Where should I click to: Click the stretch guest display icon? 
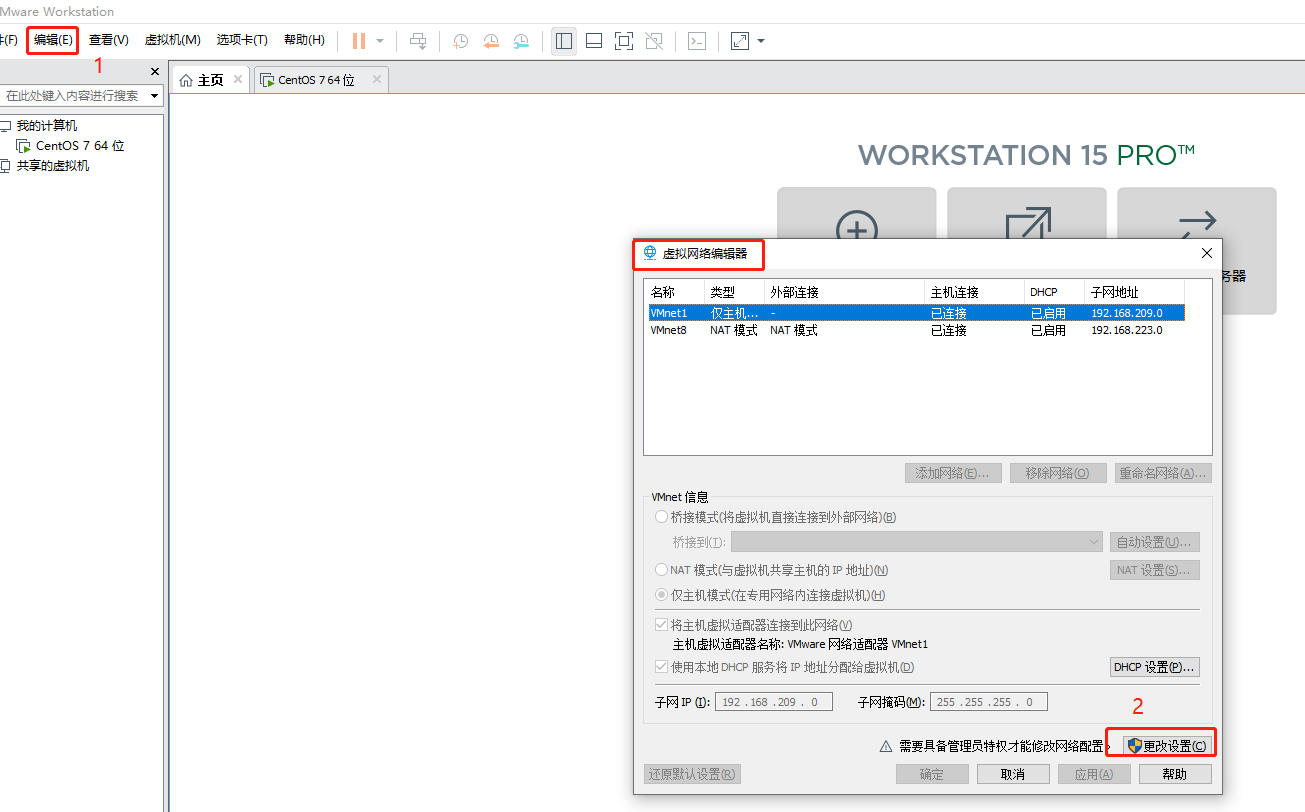pos(740,41)
